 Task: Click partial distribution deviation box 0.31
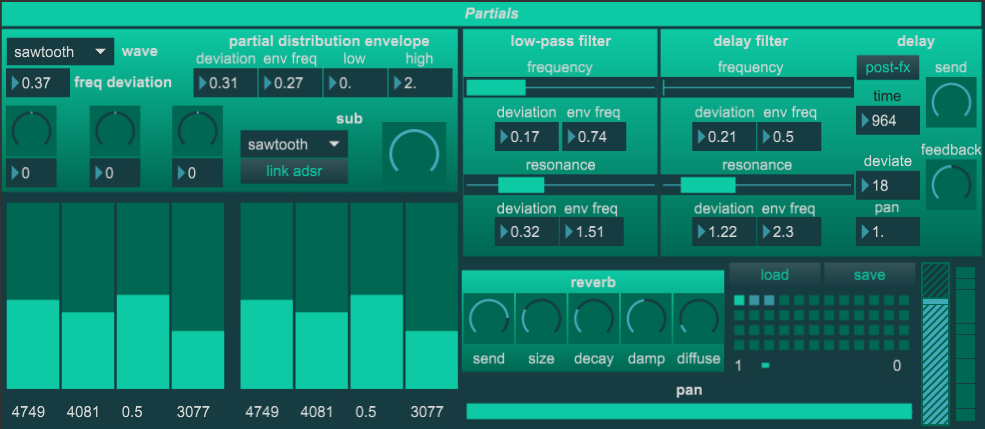[x=226, y=83]
